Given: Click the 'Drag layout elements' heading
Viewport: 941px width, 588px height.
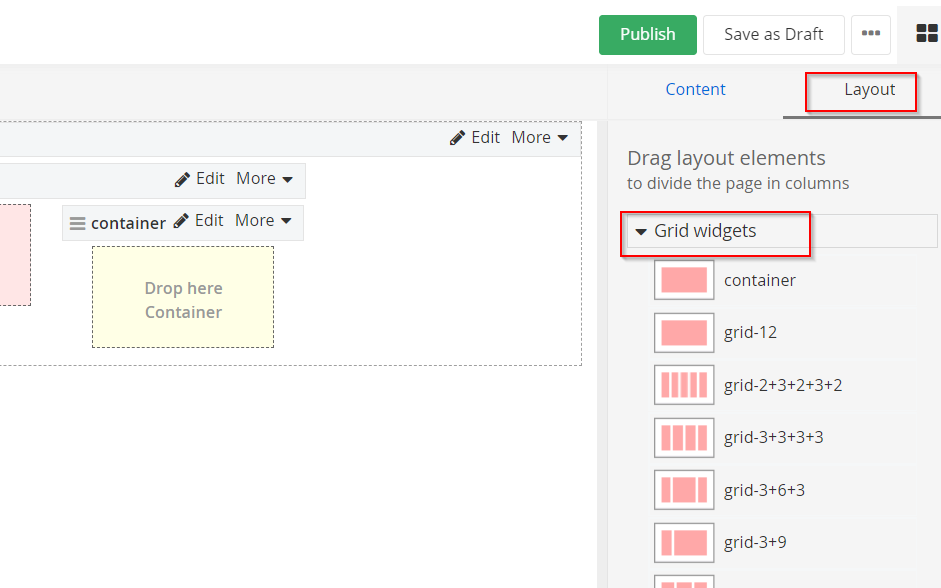Looking at the screenshot, I should 726,158.
